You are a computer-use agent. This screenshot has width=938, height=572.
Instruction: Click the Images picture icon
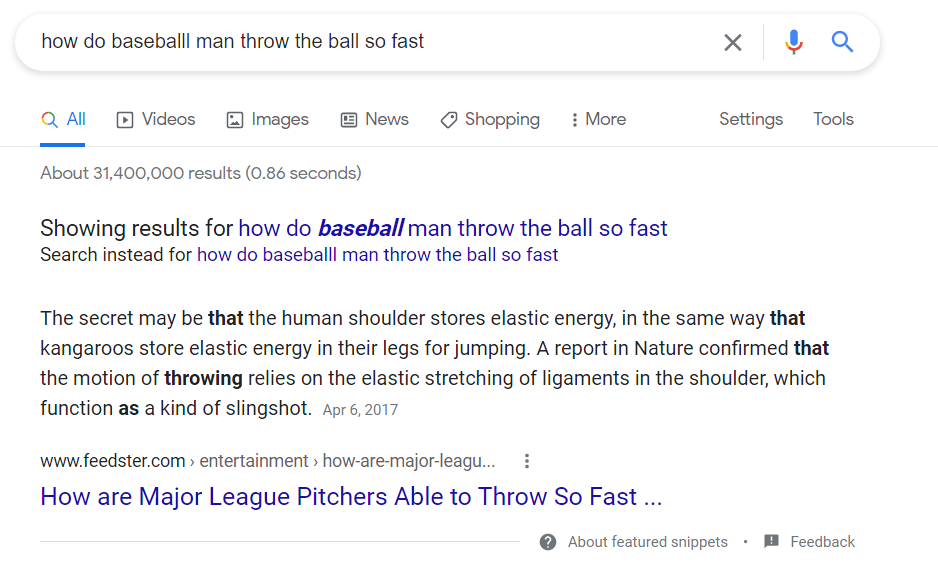(234, 120)
